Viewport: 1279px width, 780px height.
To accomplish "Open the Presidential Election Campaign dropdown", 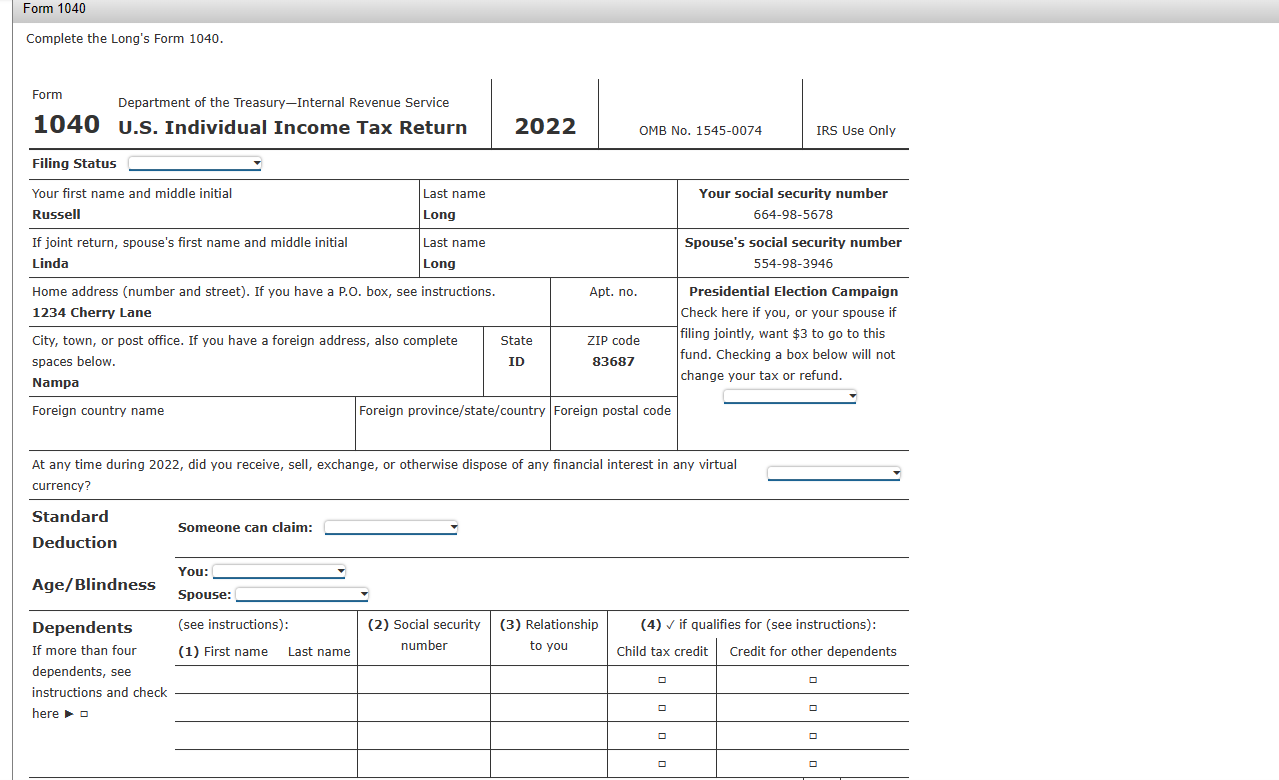I will (790, 397).
